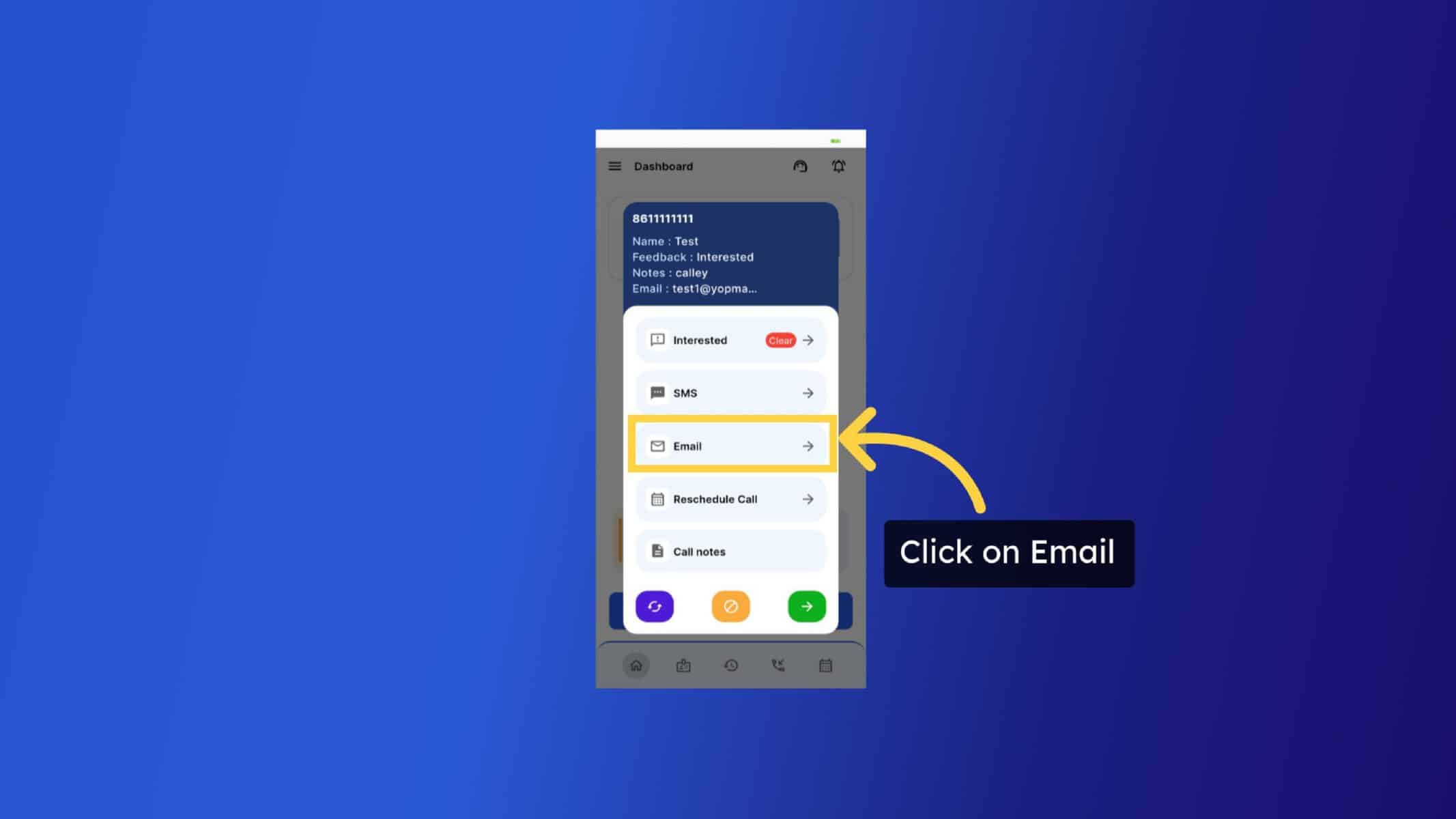Click the Clear badge on Interested

[780, 340]
